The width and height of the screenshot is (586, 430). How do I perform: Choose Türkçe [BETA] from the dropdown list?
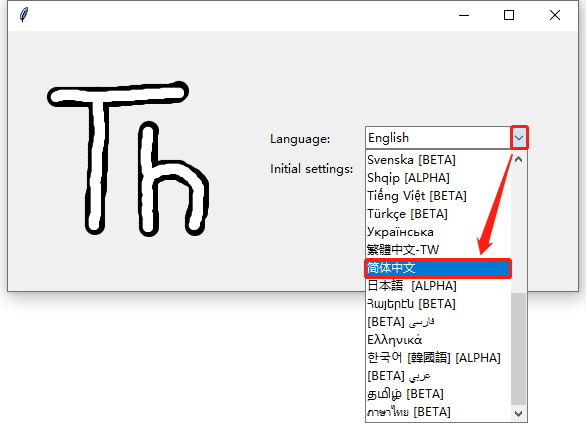point(438,214)
